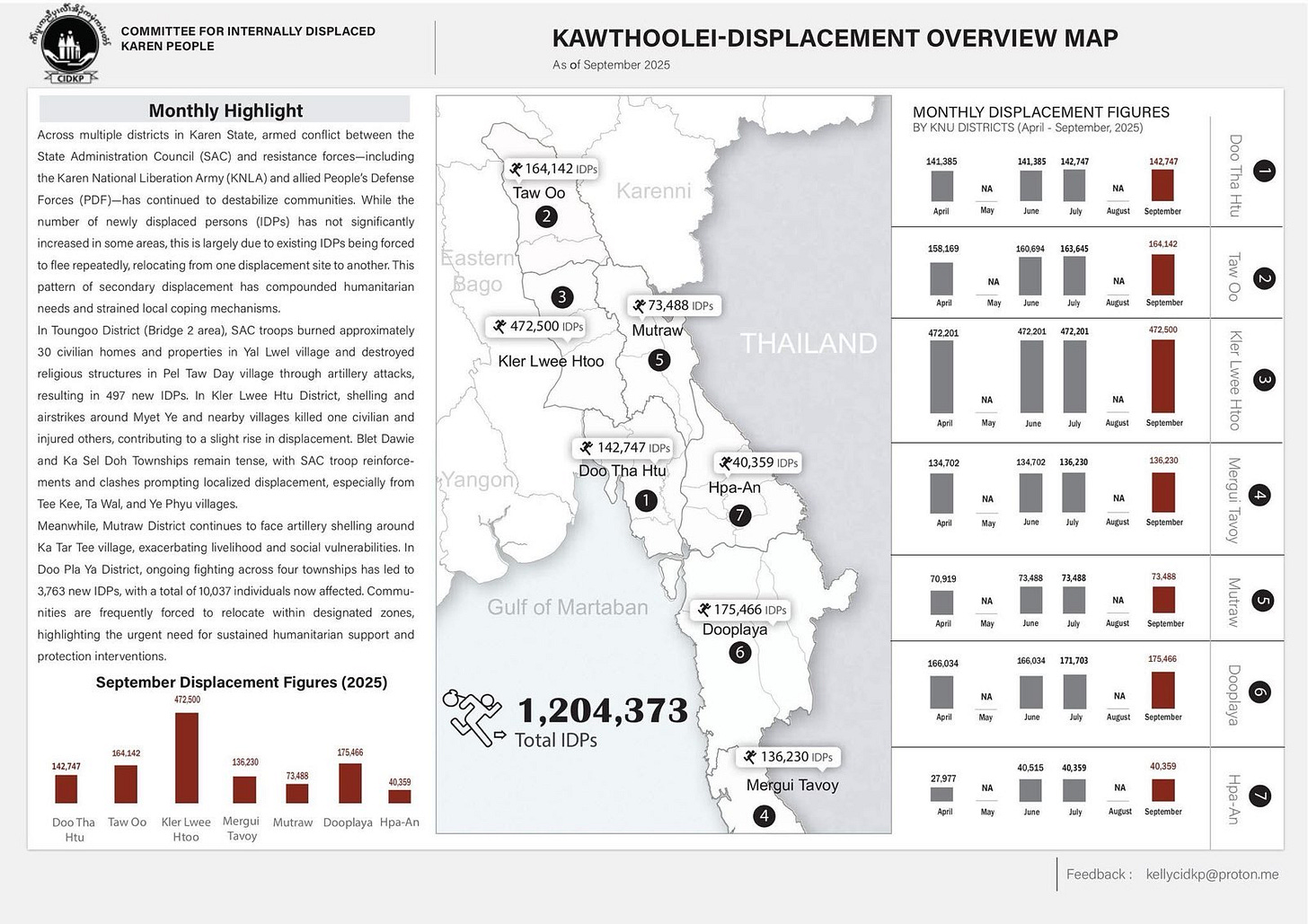Image resolution: width=1308 pixels, height=924 pixels.
Task: Click gray April bar in the Kler Lwee Htoo monthly row
Action: click(942, 376)
